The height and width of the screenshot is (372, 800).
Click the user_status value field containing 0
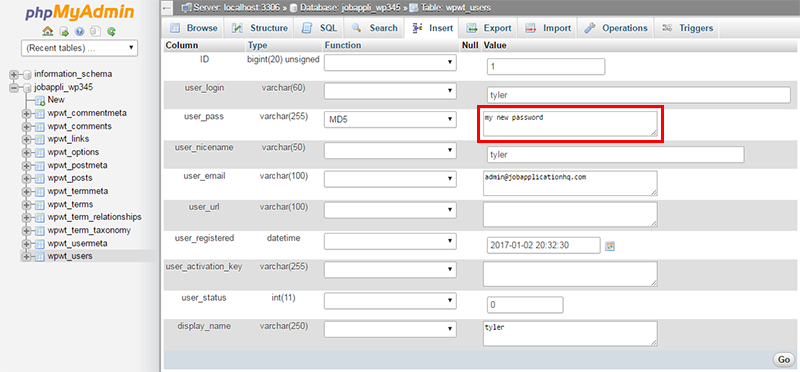click(x=525, y=305)
